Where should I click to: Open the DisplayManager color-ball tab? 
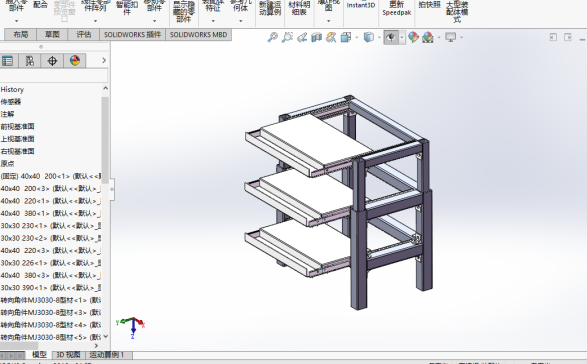click(75, 61)
